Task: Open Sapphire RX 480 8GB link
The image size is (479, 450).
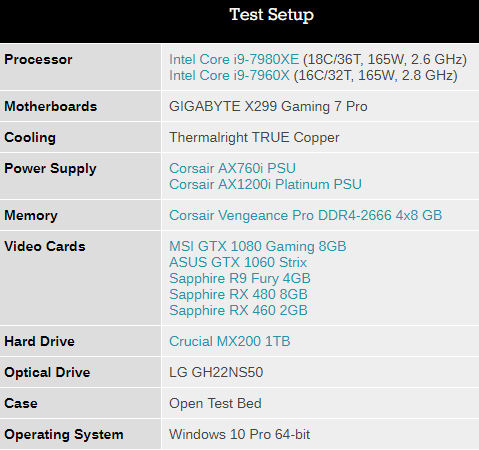Action: point(238,294)
